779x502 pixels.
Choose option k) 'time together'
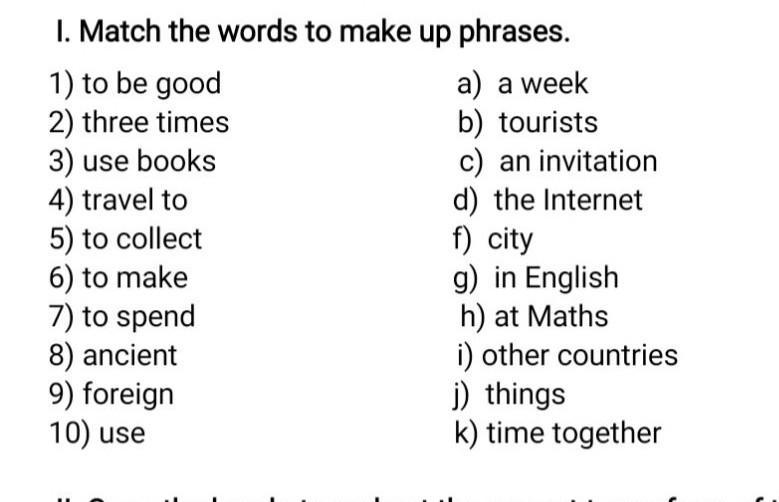pos(558,433)
